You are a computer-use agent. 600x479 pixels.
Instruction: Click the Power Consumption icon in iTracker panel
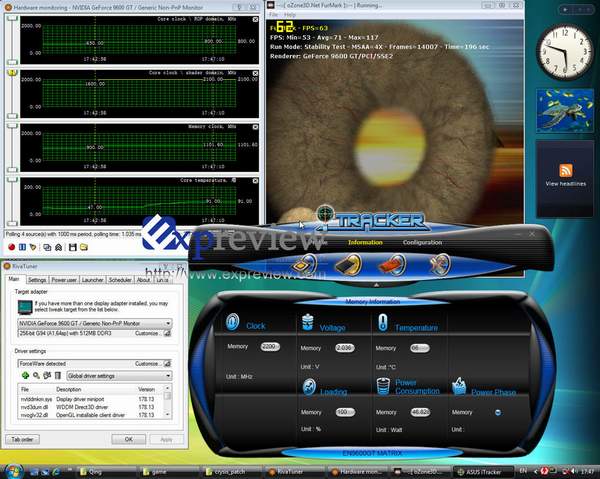click(383, 386)
